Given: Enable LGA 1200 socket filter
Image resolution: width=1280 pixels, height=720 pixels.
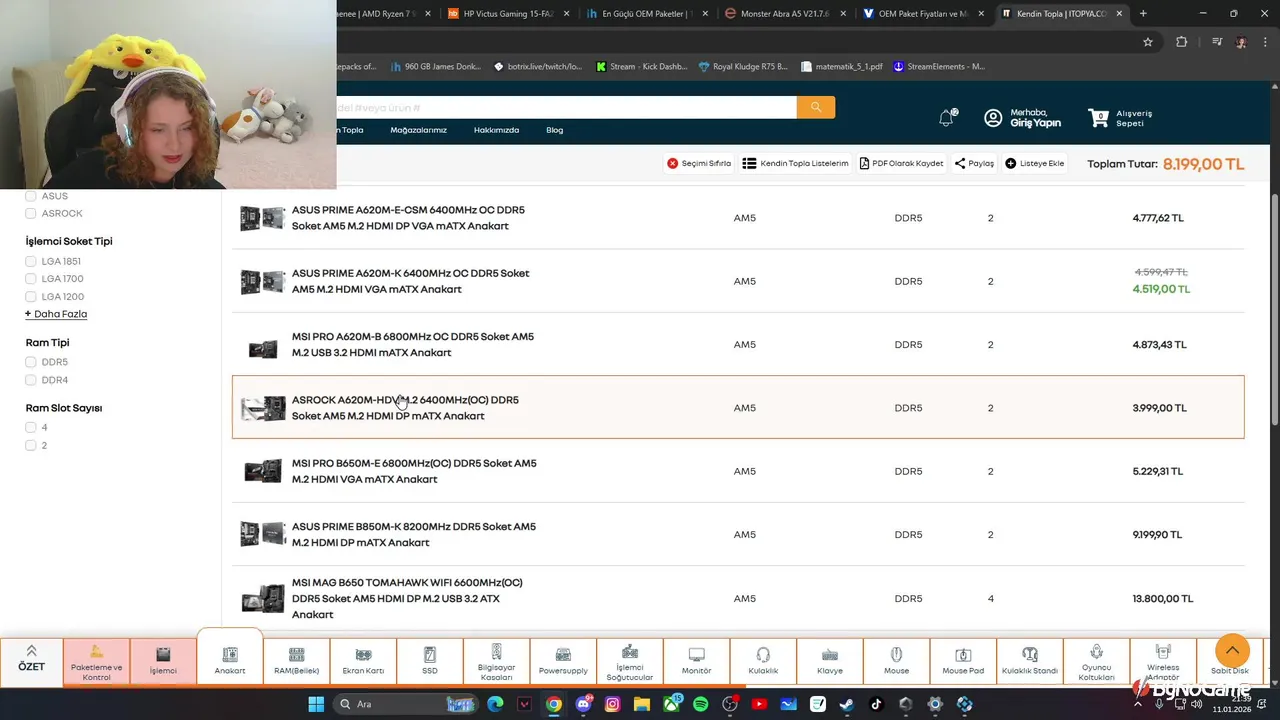Looking at the screenshot, I should pyautogui.click(x=31, y=297).
